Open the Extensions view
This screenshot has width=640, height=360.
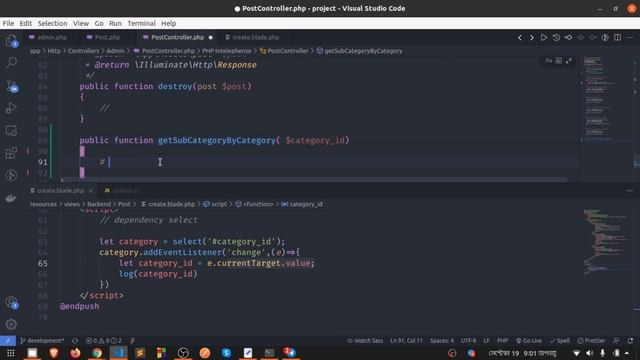tap(11, 153)
